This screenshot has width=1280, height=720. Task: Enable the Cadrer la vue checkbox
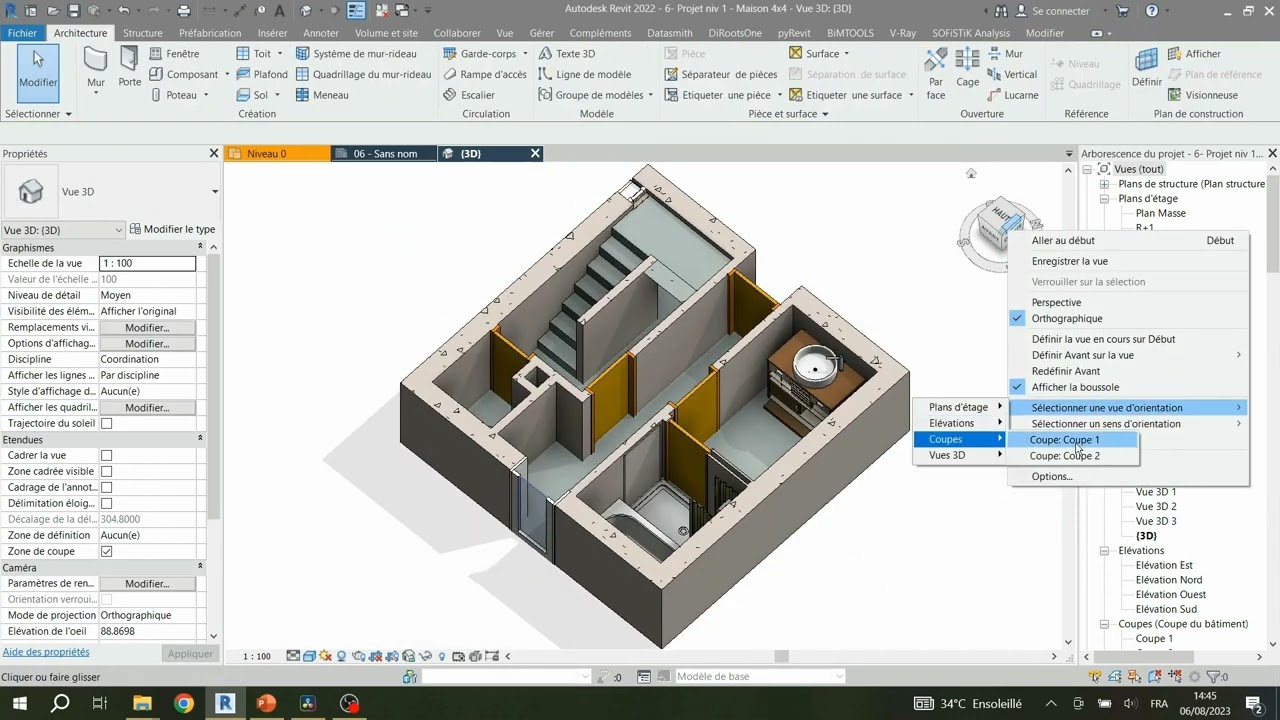click(106, 455)
